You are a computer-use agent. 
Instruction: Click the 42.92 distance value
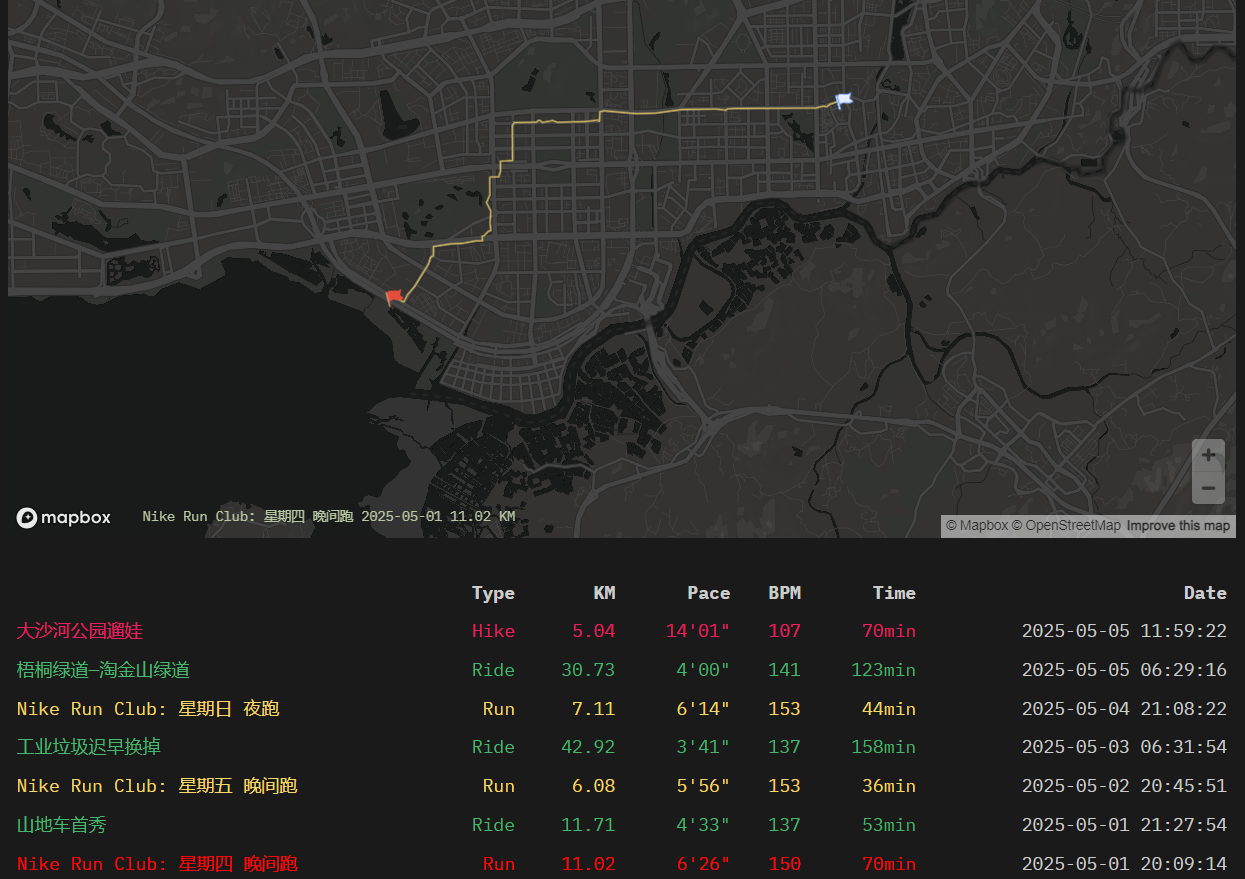[588, 747]
